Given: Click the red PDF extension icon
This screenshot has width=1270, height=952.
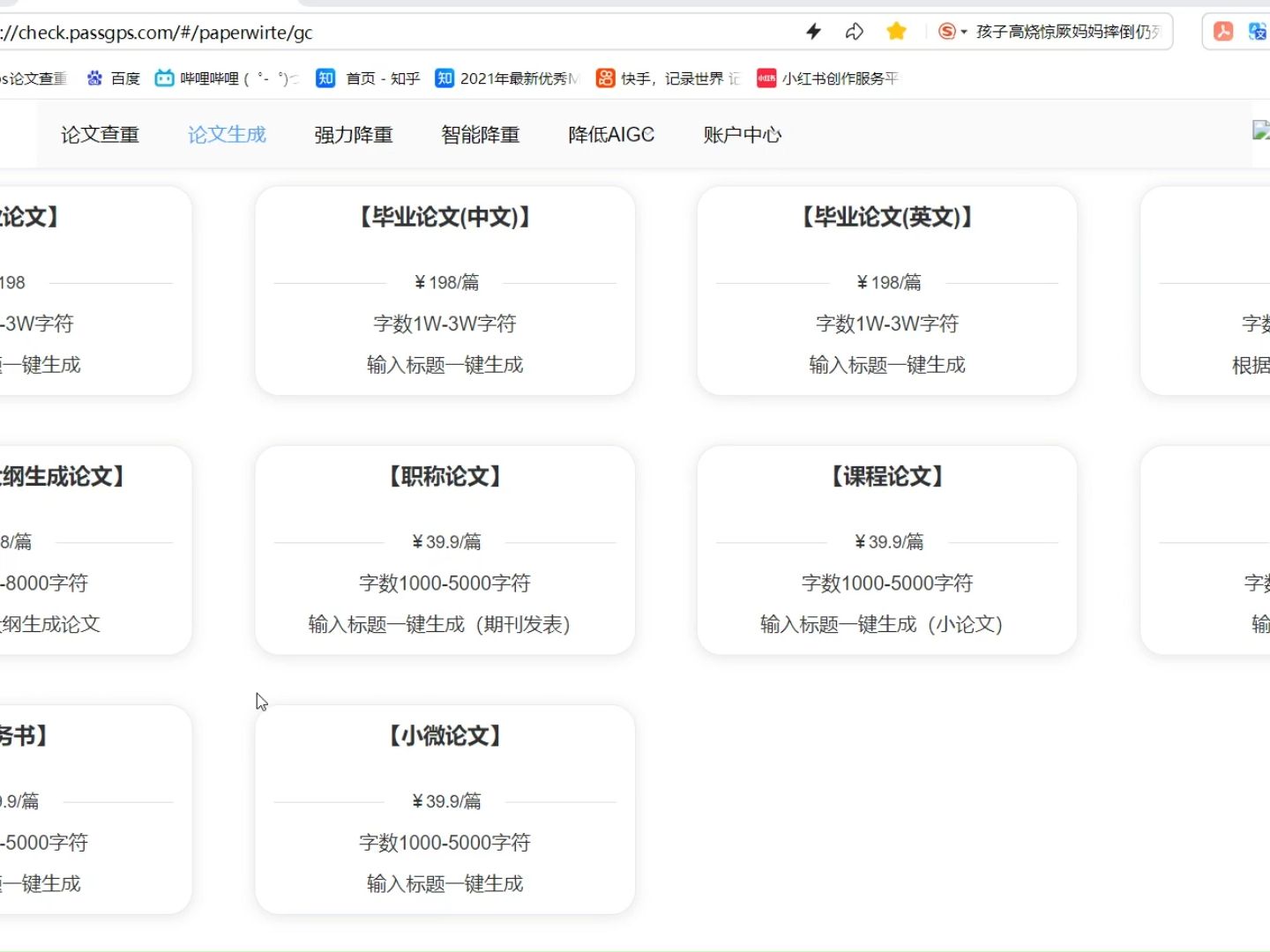Looking at the screenshot, I should (1223, 32).
